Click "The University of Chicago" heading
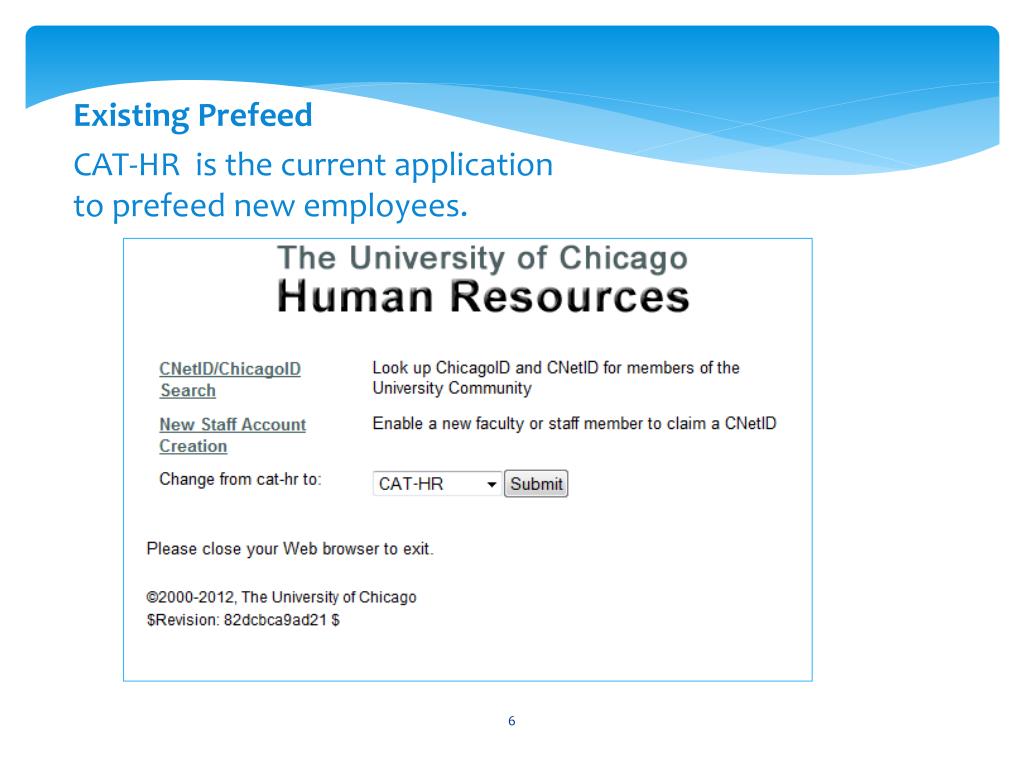This screenshot has height=768, width=1024. pyautogui.click(x=483, y=257)
